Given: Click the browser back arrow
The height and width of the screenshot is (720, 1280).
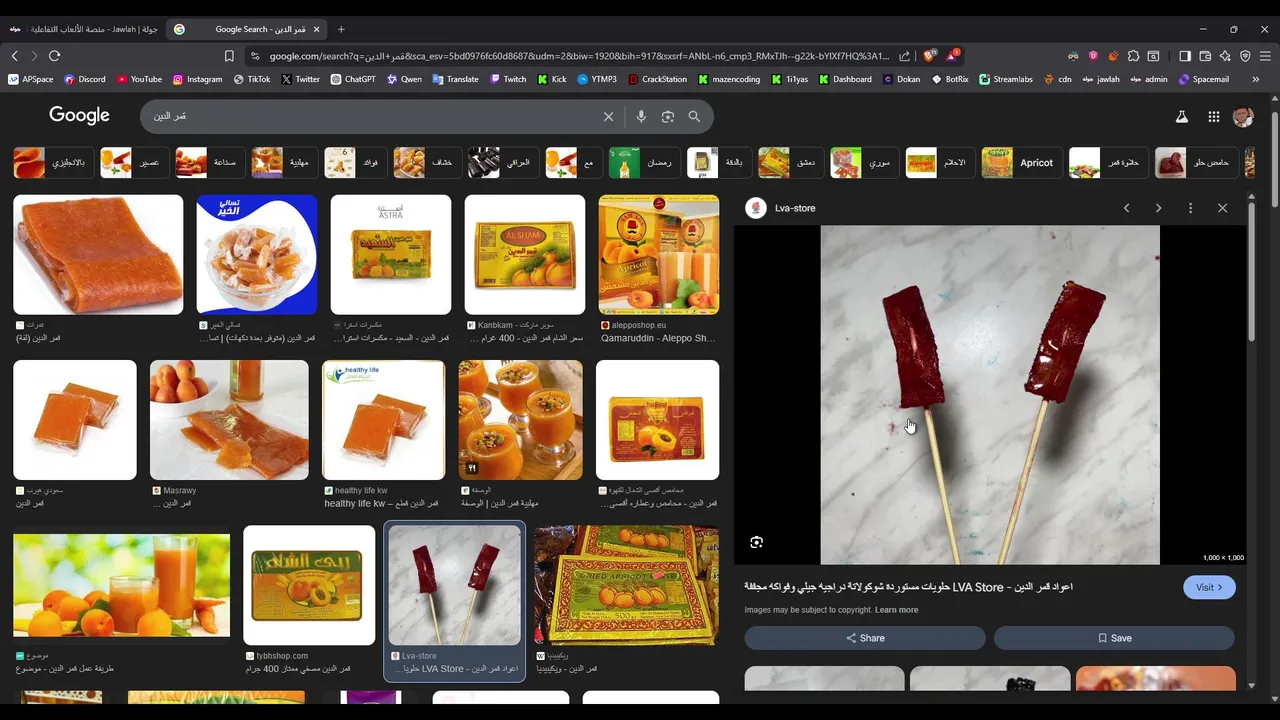Looking at the screenshot, I should tap(14, 56).
